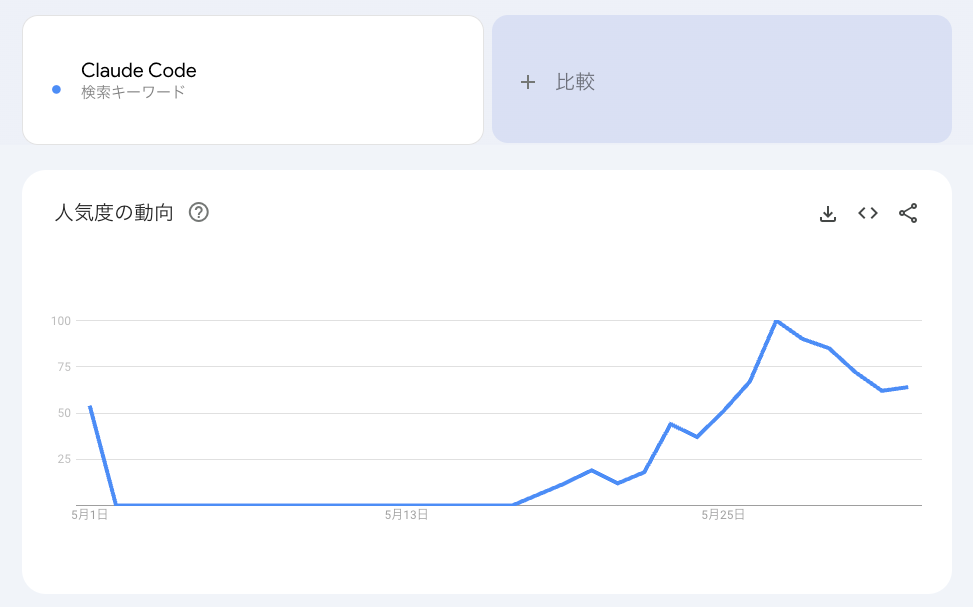The width and height of the screenshot is (973, 607).
Task: Click the 75 y-axis label
Action: [x=64, y=367]
